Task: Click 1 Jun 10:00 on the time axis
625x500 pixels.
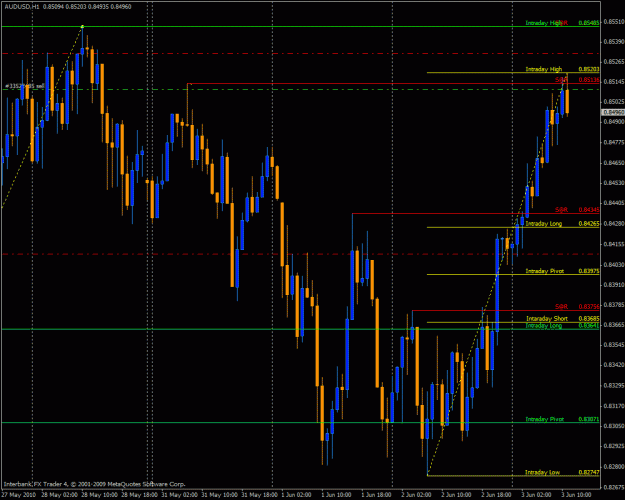Action: pyautogui.click(x=336, y=495)
